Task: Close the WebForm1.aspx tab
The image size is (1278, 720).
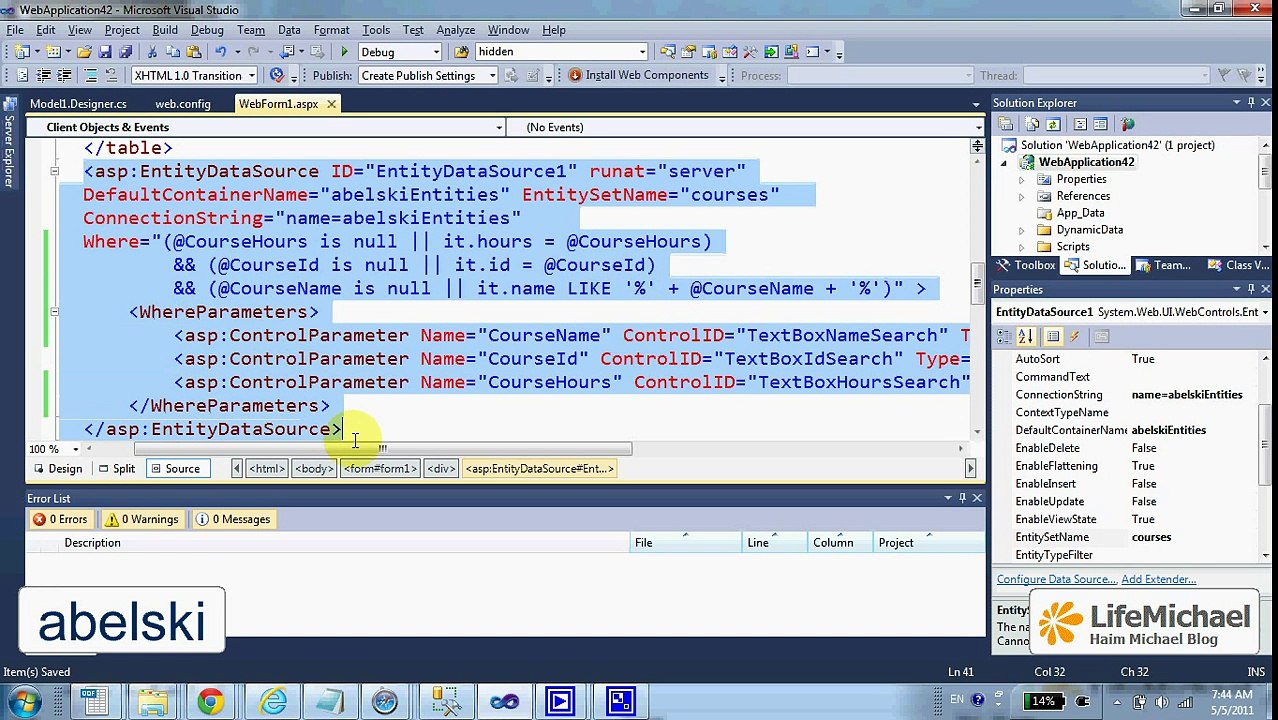Action: 331,104
